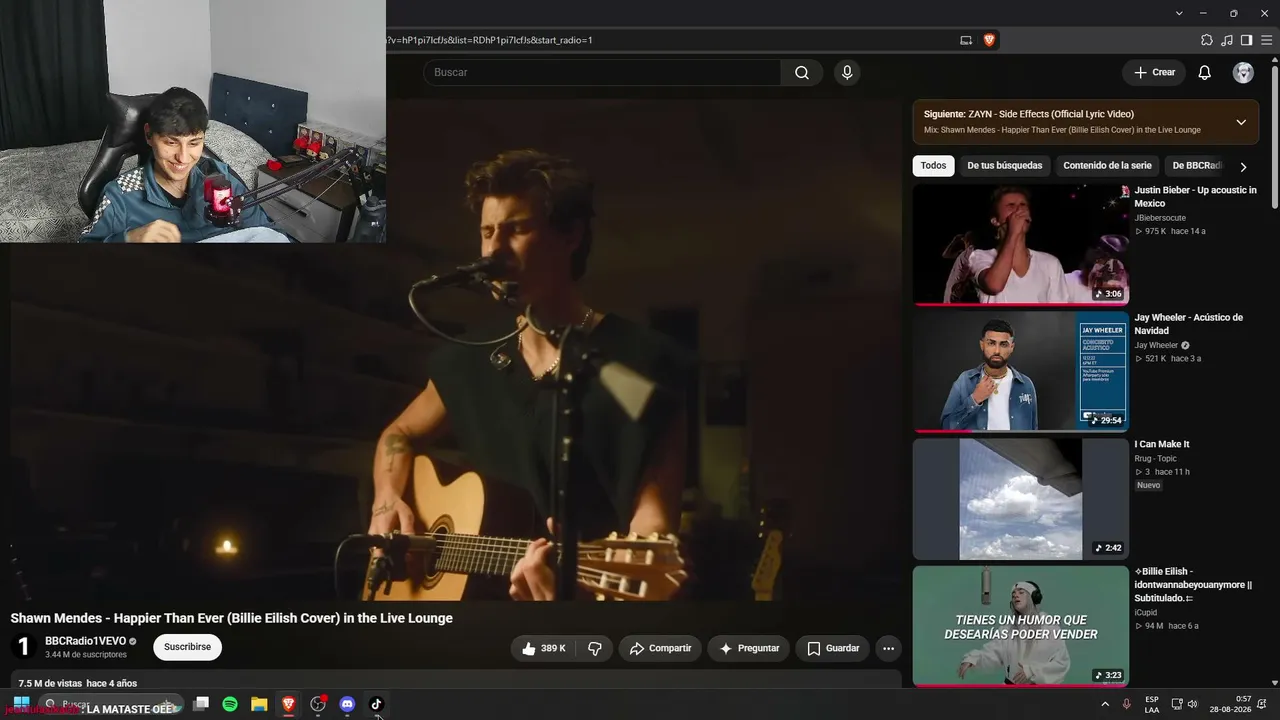Click the tray microphone-in-use icon
This screenshot has width=1280, height=720.
pyautogui.click(x=1127, y=704)
